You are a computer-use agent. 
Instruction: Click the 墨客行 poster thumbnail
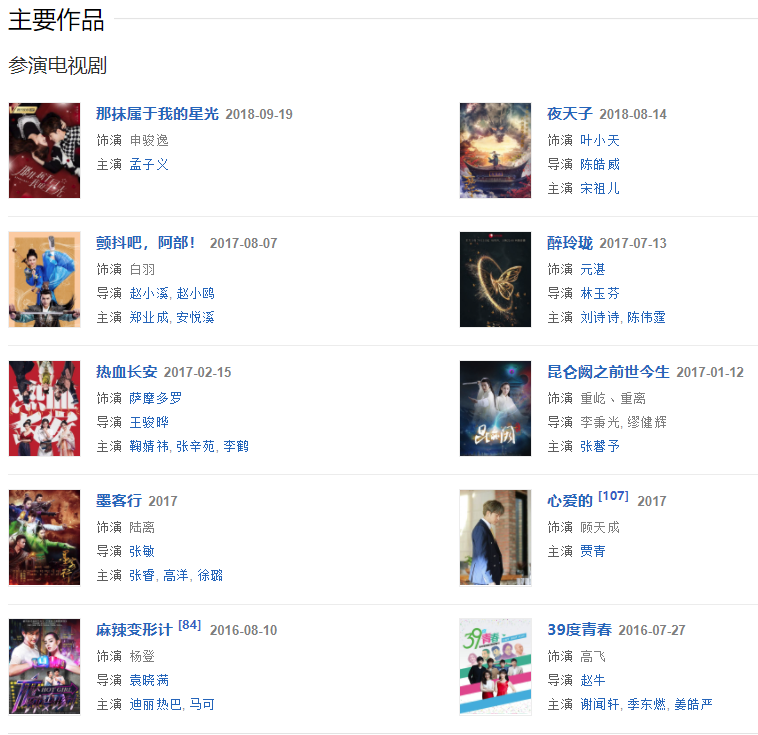[44, 538]
